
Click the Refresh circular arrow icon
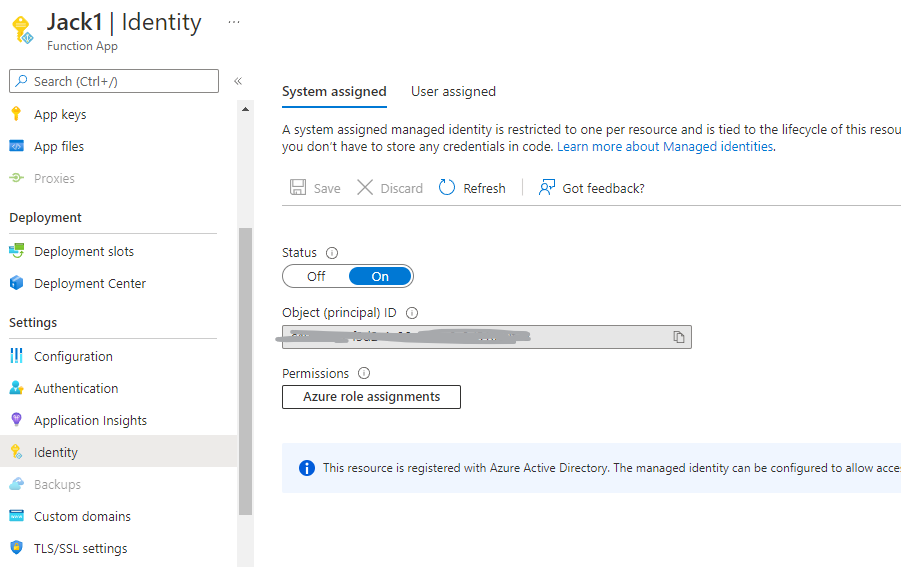(x=446, y=187)
